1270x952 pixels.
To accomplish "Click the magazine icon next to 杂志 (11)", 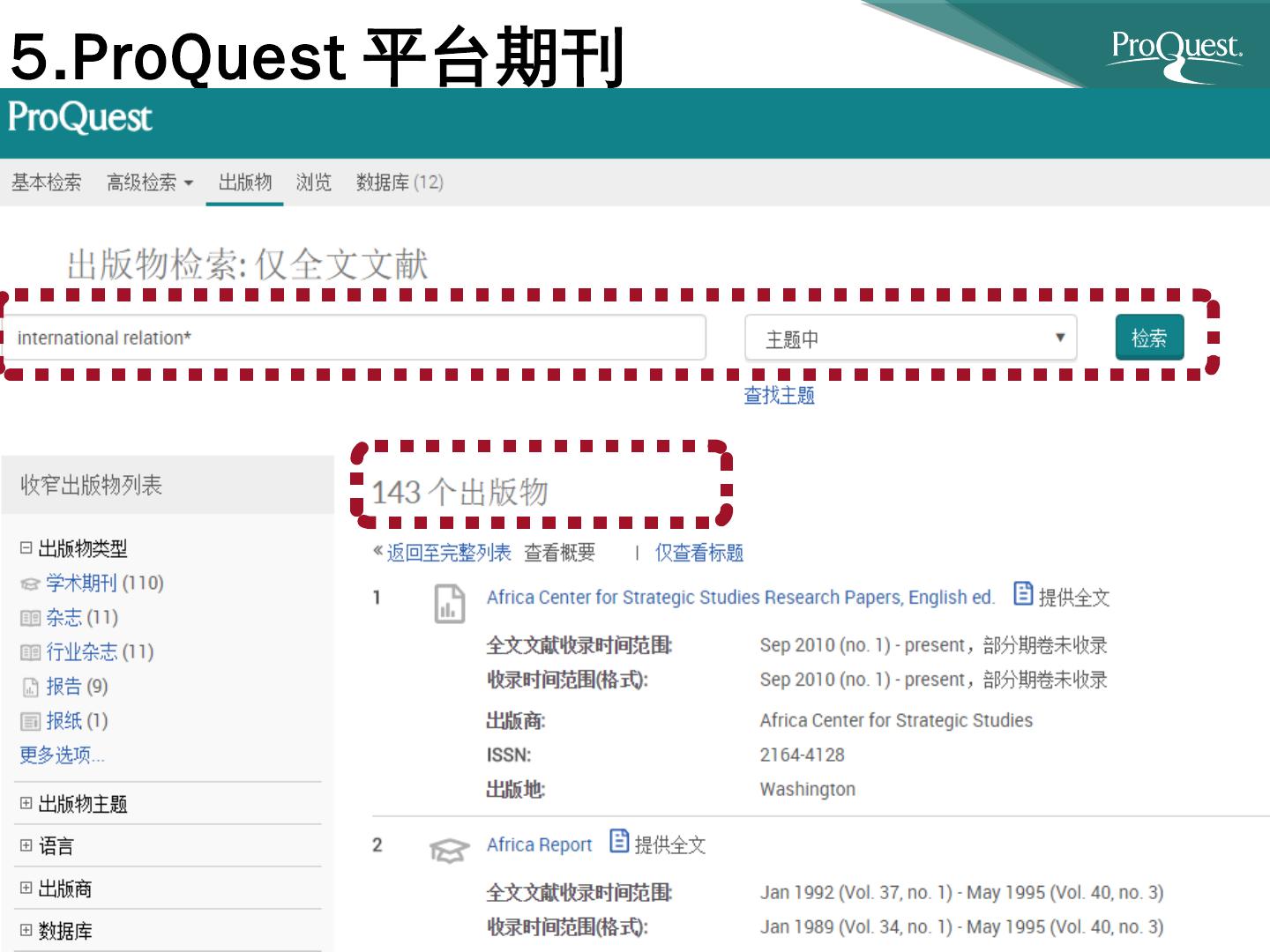I will coord(30,619).
